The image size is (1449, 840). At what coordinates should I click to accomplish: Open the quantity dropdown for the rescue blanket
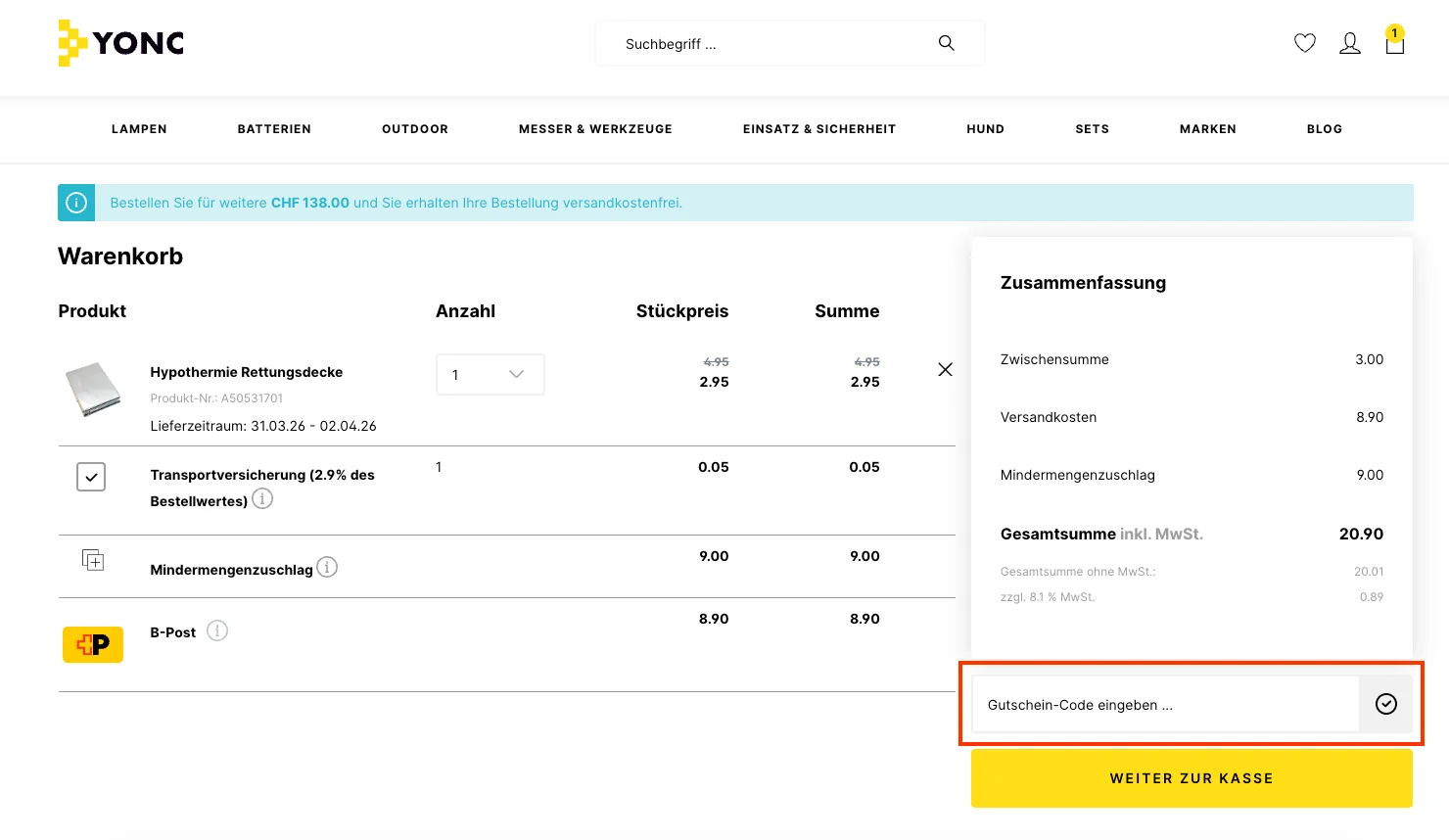point(490,374)
